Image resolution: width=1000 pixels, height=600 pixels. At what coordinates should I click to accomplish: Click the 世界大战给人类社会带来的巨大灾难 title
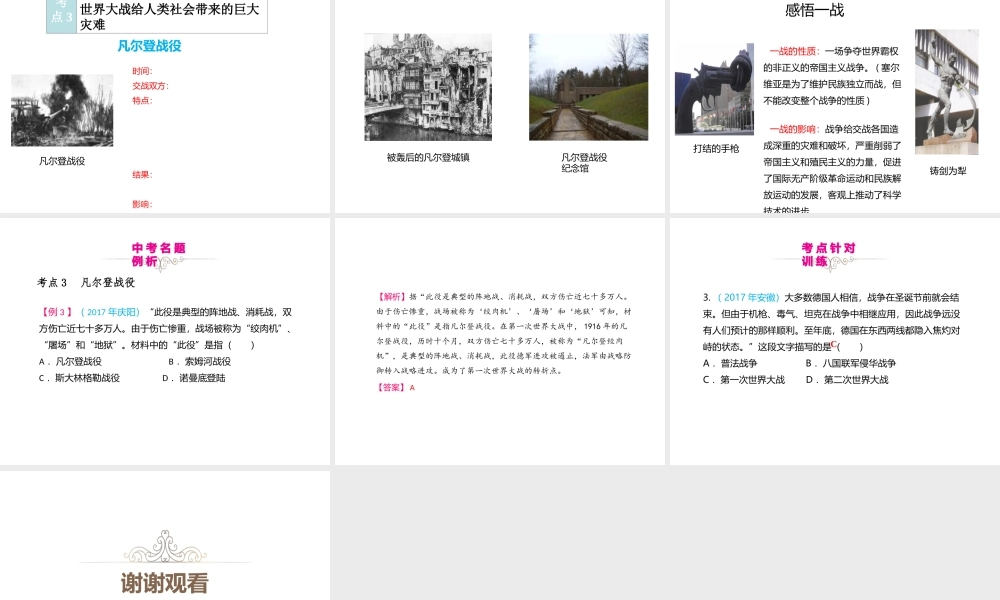coord(170,17)
